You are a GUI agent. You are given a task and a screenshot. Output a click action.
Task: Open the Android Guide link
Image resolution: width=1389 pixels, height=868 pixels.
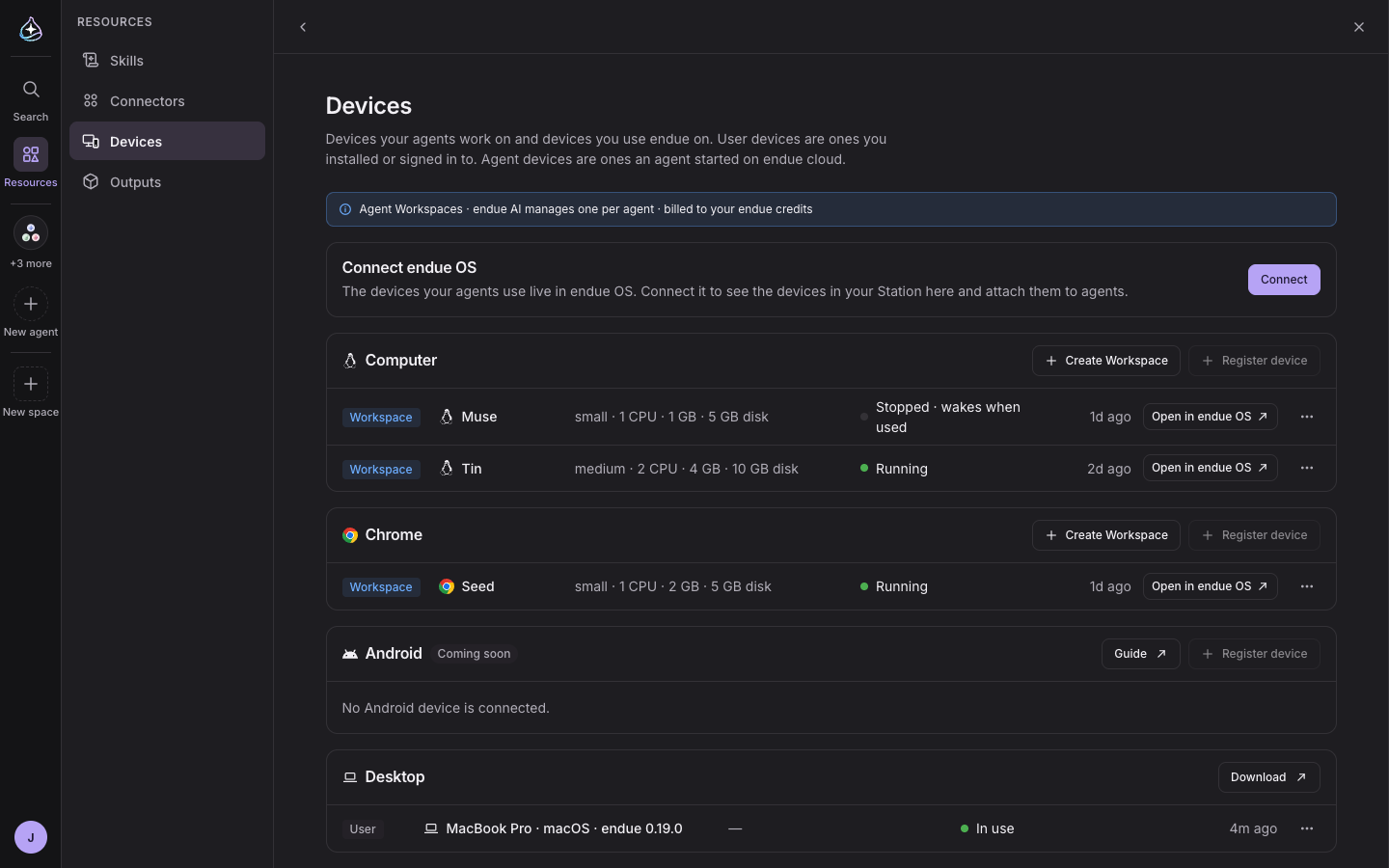(1140, 654)
